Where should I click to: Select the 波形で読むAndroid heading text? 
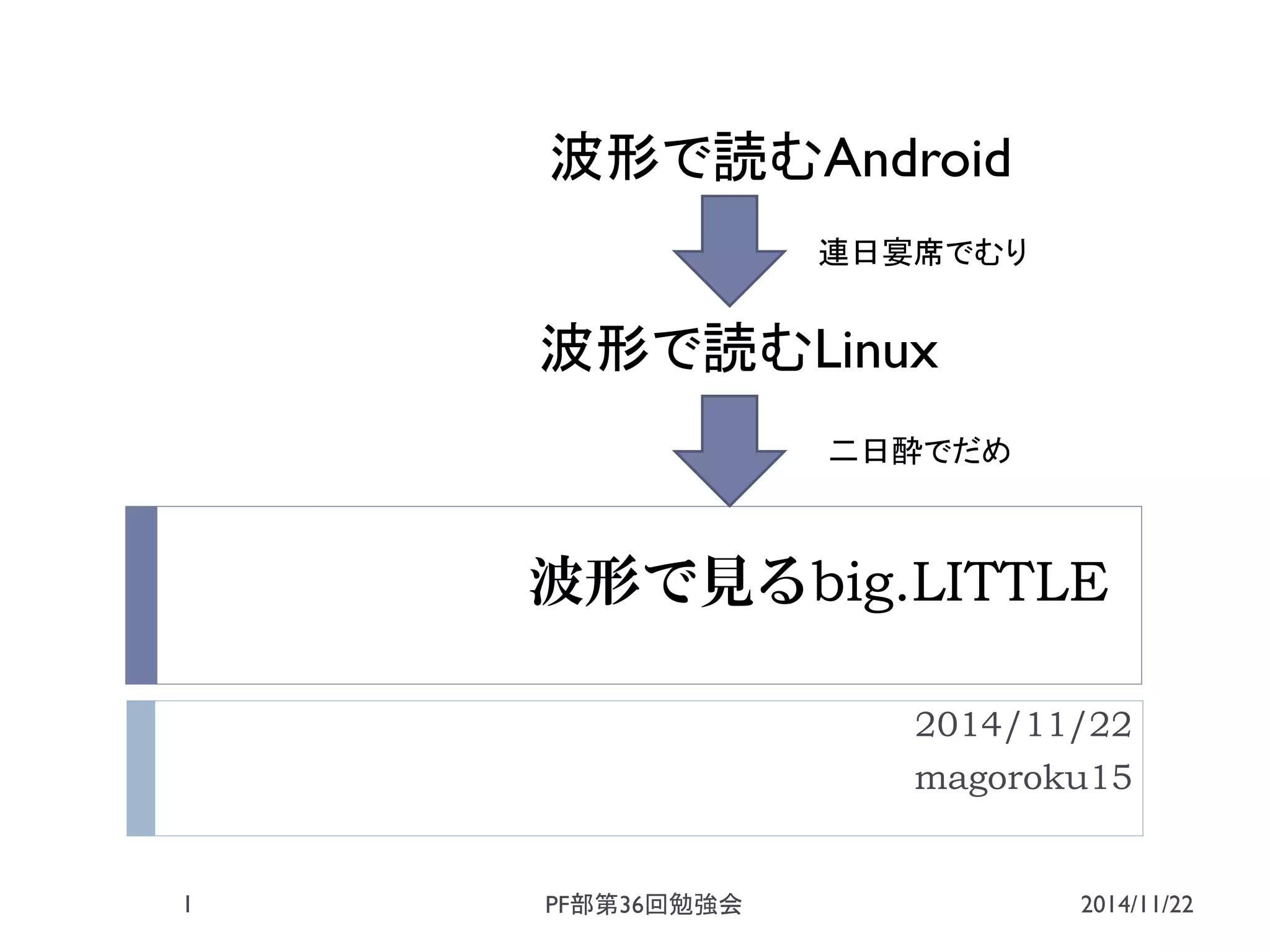[x=781, y=157]
